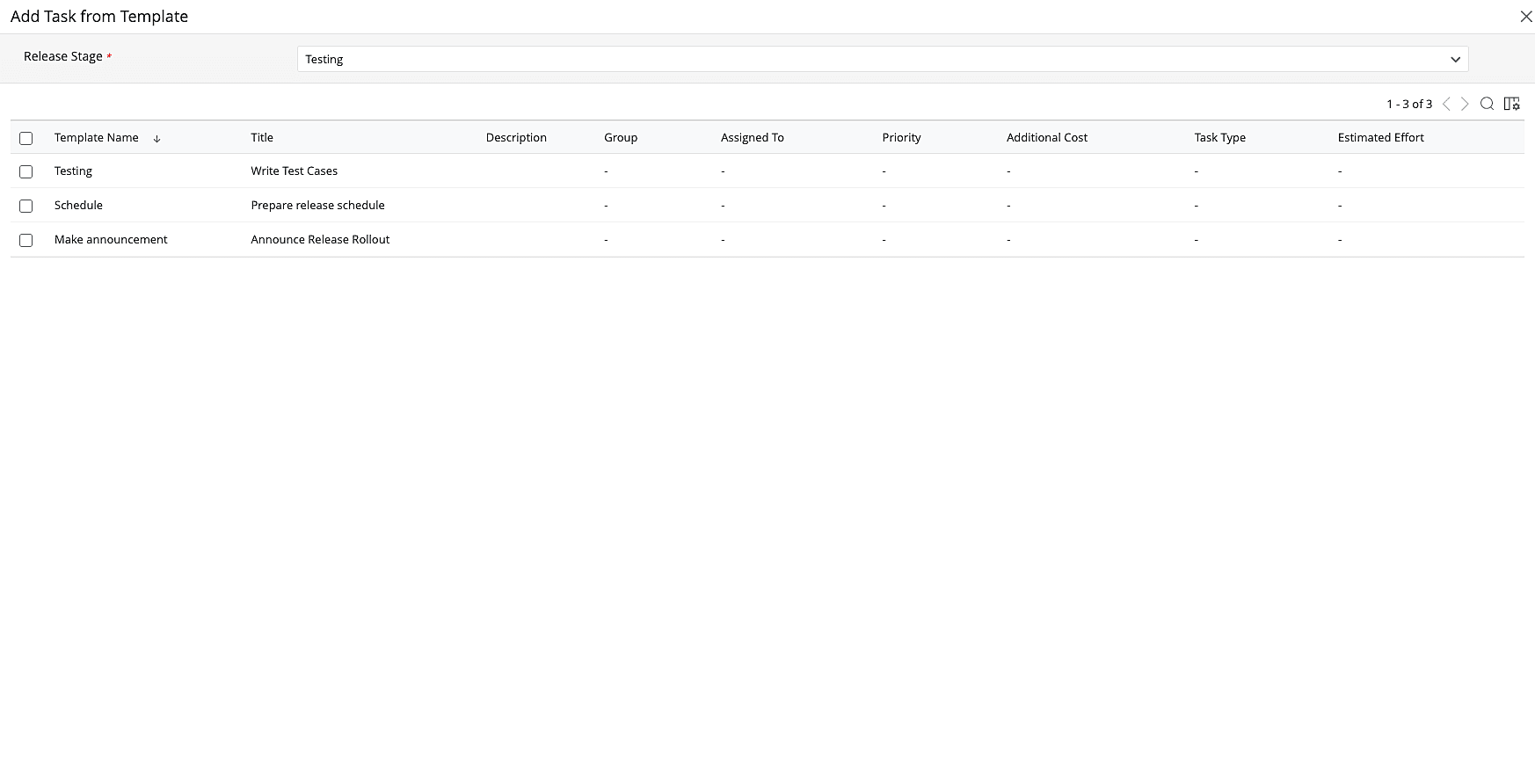Click Announce Release Rollout title
Screen dimensions: 1535x784
[320, 239]
